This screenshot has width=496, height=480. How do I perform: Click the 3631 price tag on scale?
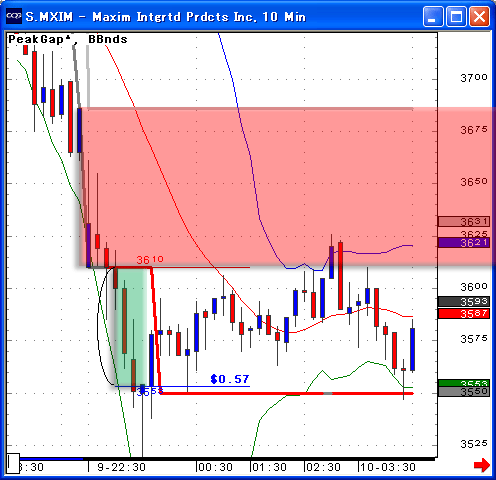464,221
